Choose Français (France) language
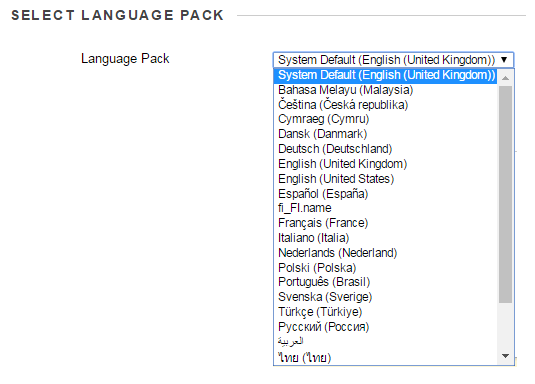 [385, 223]
